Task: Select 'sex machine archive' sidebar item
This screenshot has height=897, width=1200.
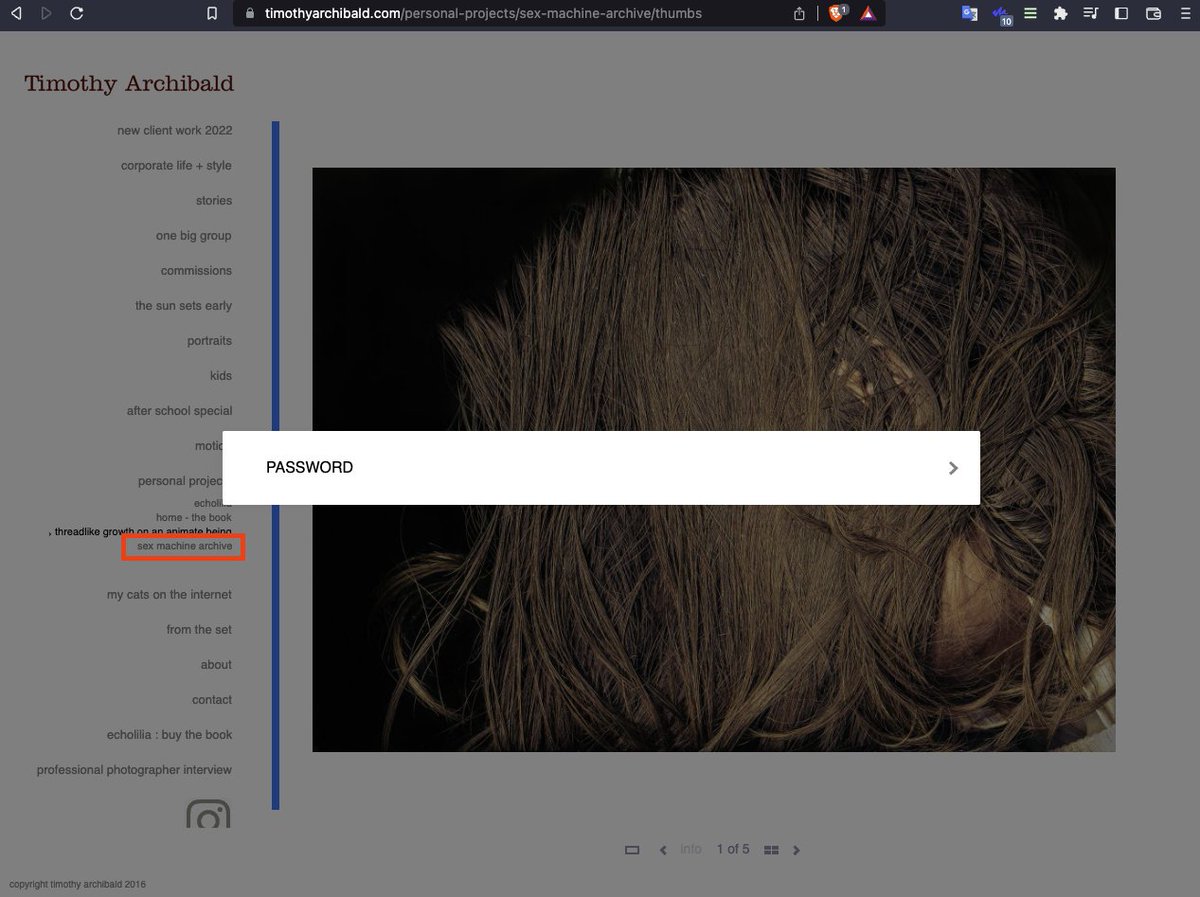Action: (x=184, y=546)
